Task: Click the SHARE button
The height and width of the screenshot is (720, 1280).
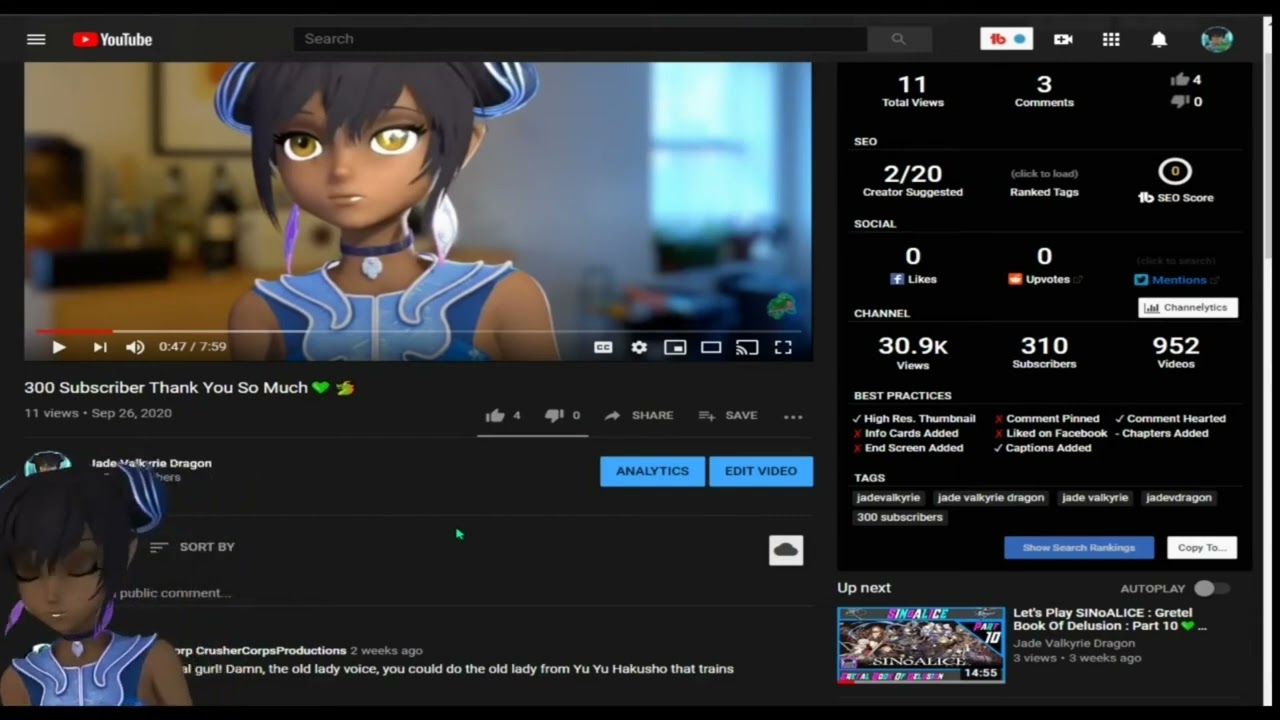Action: [639, 416]
